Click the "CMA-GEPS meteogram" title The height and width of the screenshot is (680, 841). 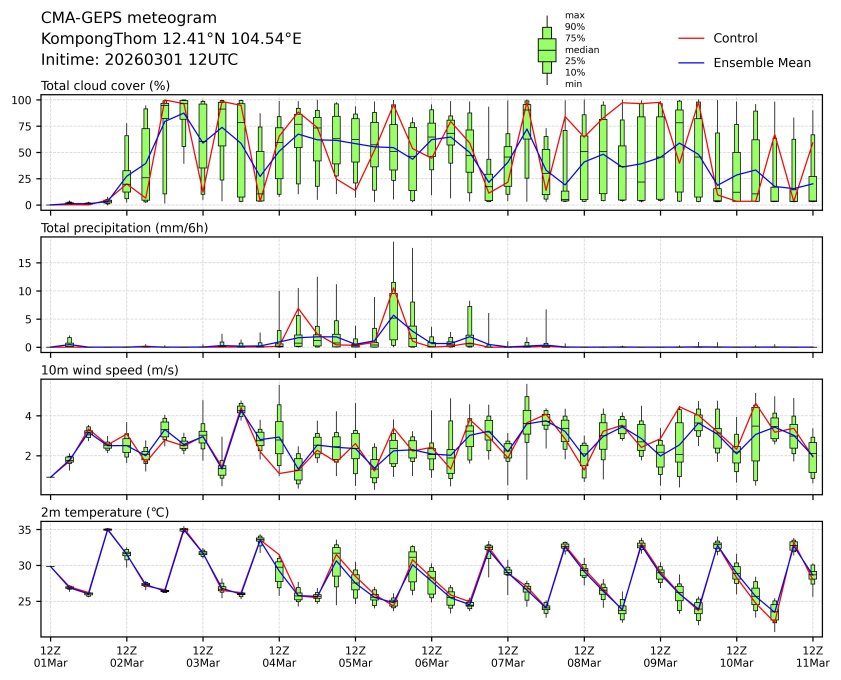[x=124, y=18]
